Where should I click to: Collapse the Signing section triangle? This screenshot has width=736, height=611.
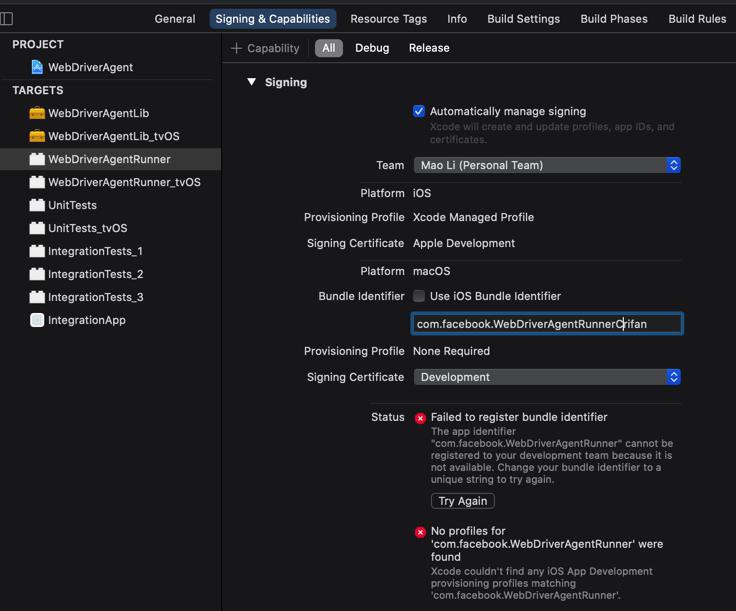[x=252, y=82]
